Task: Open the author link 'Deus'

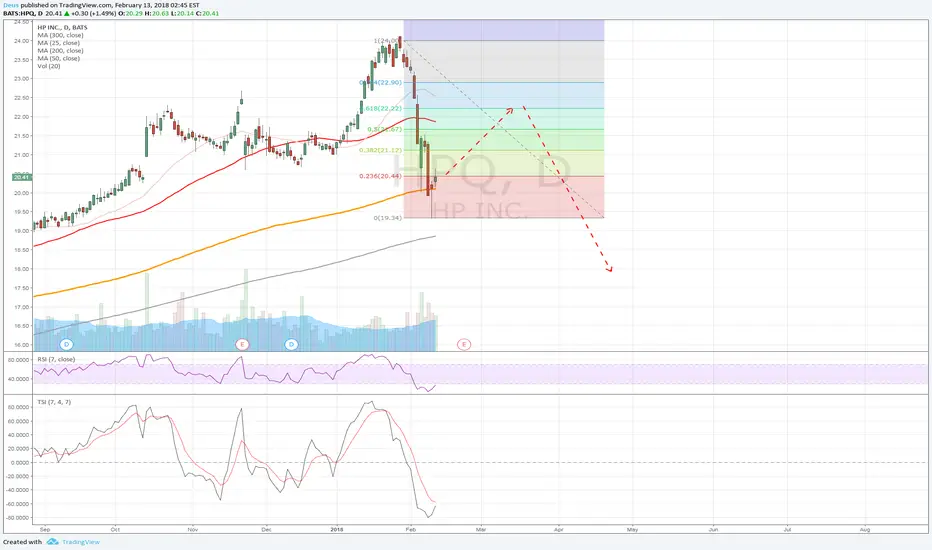Action: 10,5
